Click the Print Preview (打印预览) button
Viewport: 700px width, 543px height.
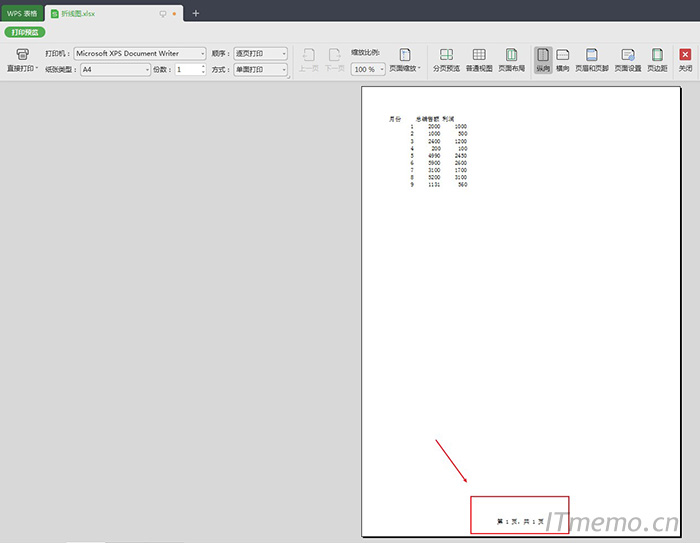[x=25, y=32]
